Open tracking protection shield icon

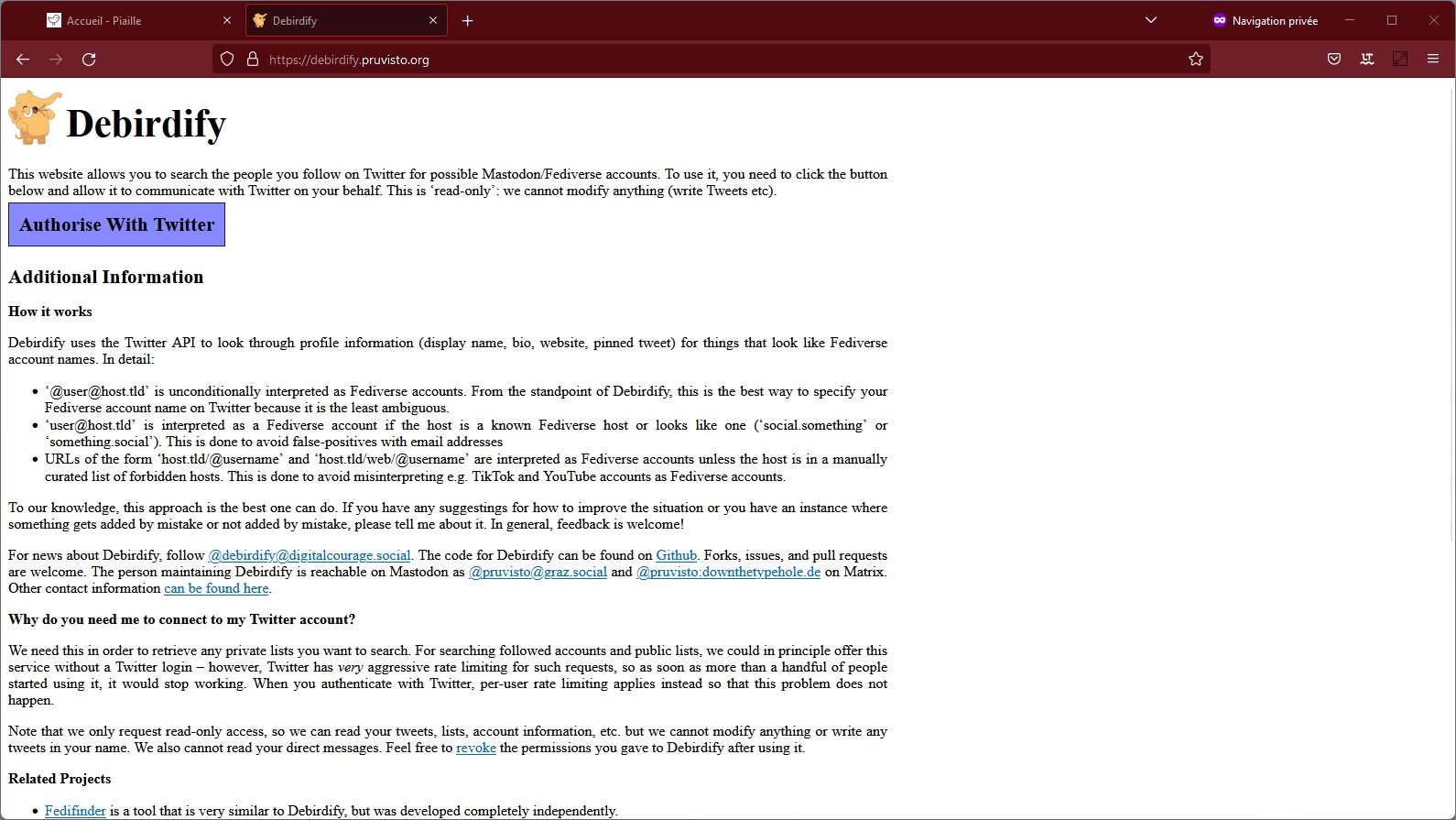227,60
